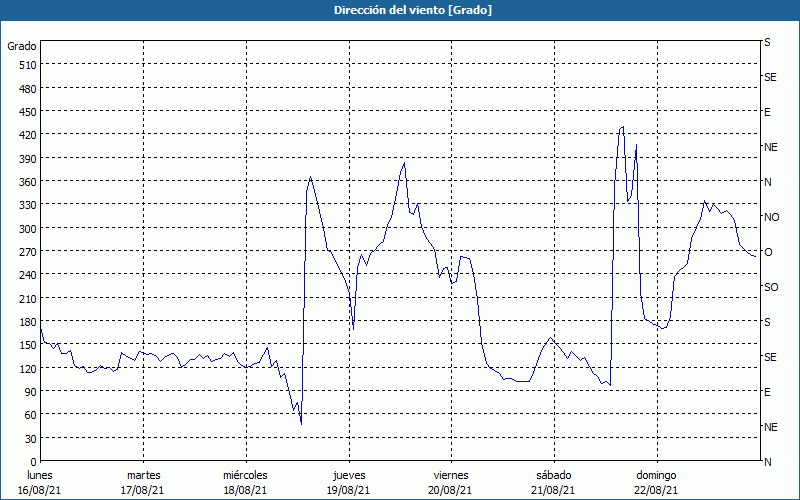Image resolution: width=800 pixels, height=500 pixels.
Task: Click the "viernes" day label
Action: [x=451, y=475]
